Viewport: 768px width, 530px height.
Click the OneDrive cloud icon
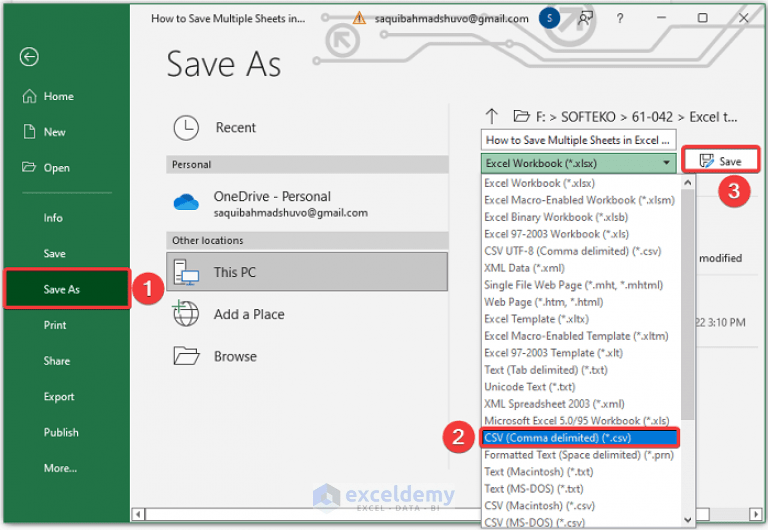186,202
